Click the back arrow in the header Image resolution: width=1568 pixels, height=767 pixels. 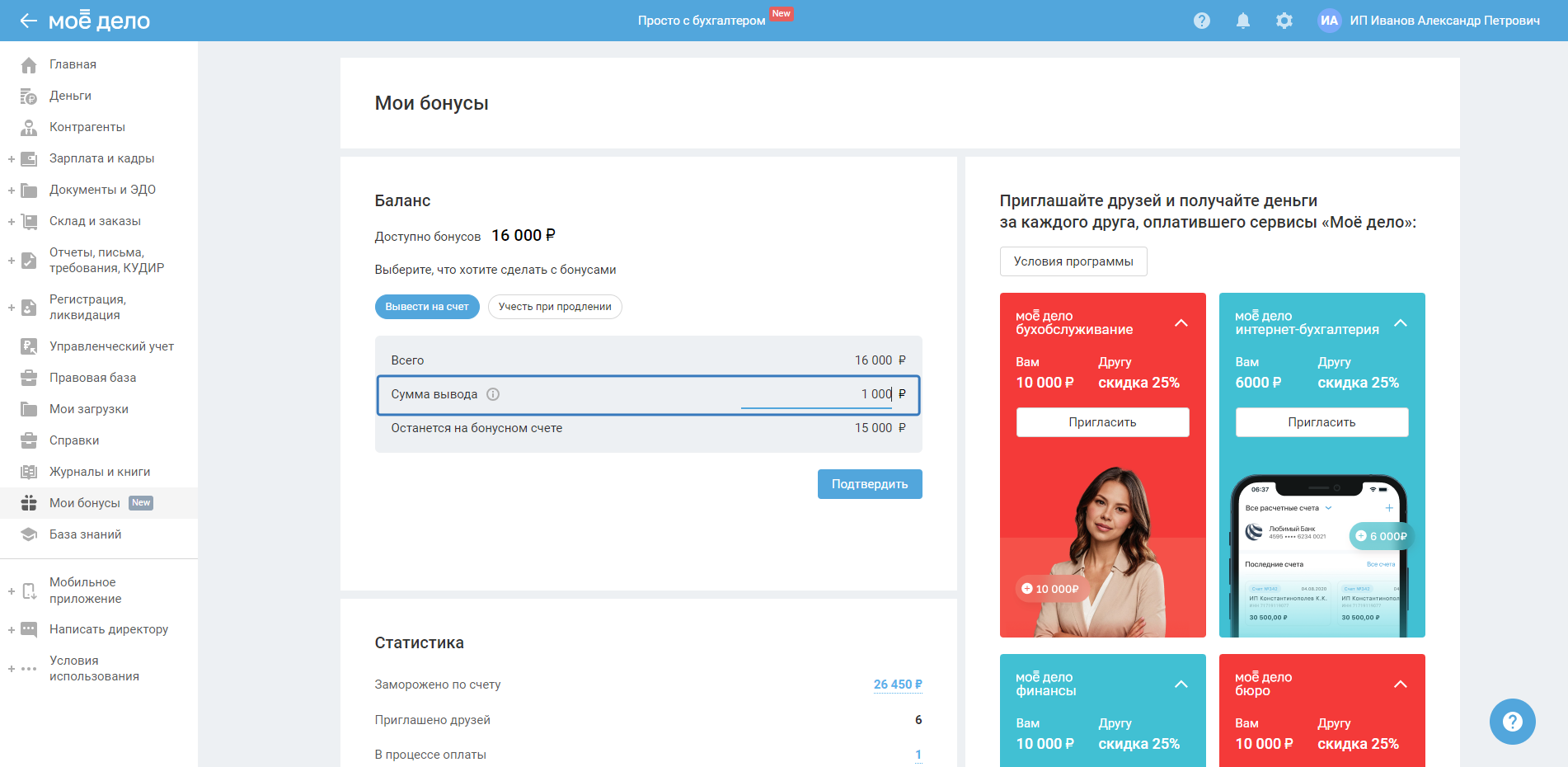click(x=29, y=21)
